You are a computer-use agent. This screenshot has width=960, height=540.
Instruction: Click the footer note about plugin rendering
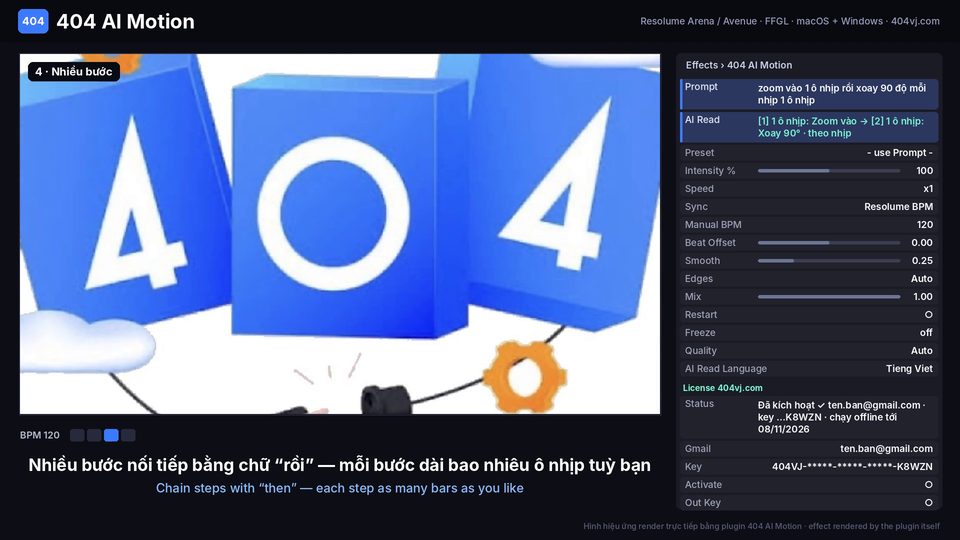point(761,526)
